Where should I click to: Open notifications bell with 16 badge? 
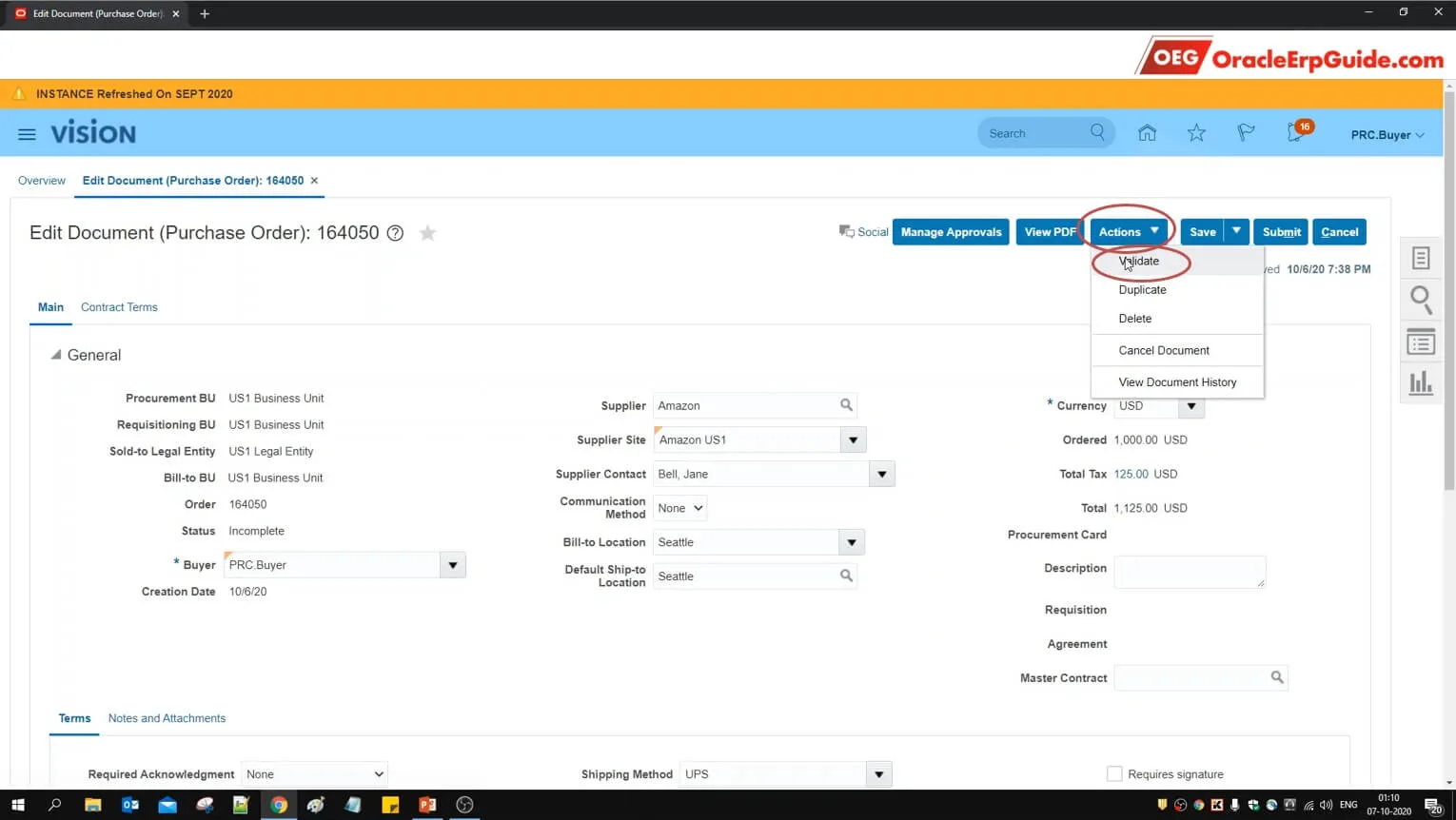tap(1298, 131)
